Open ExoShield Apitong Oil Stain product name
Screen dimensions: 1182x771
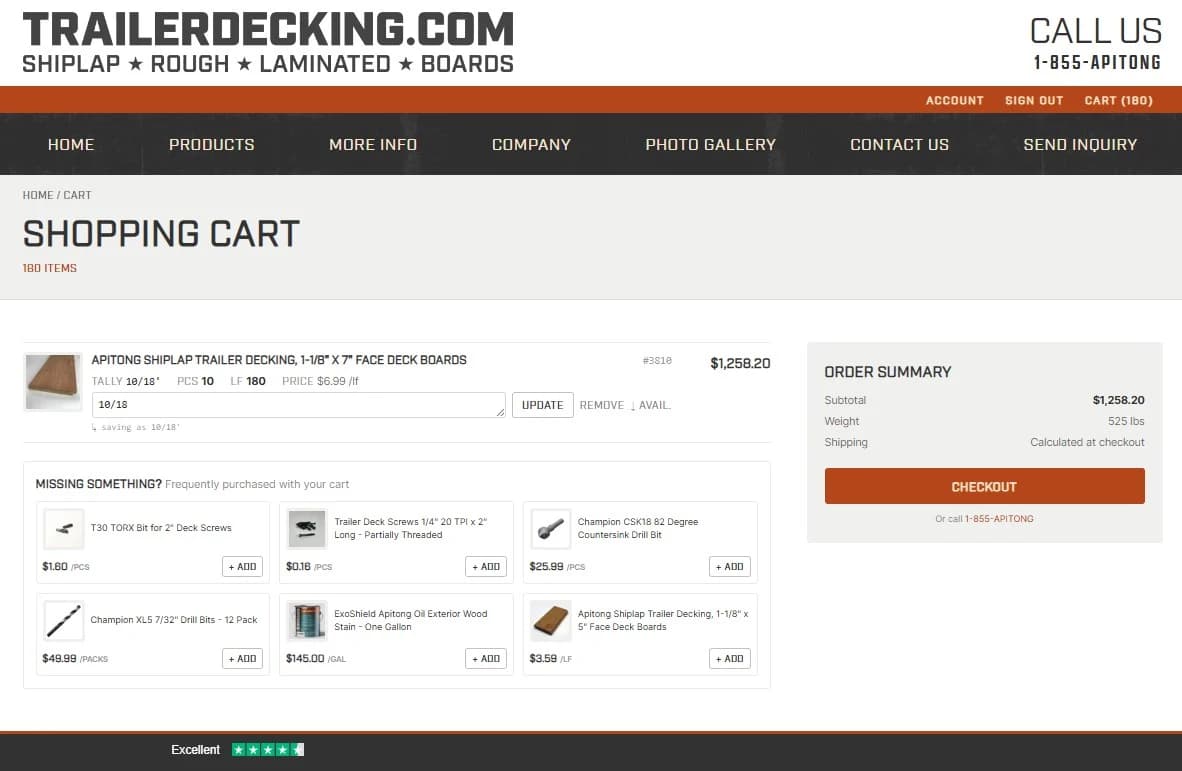click(x=411, y=620)
